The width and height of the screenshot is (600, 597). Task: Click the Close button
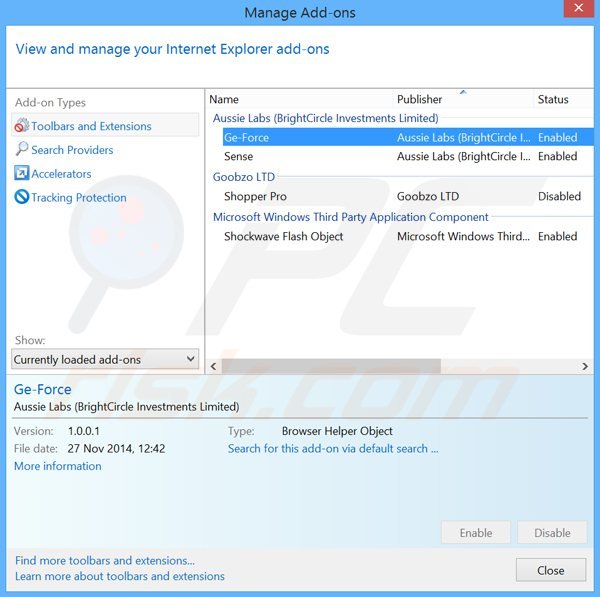tap(550, 570)
